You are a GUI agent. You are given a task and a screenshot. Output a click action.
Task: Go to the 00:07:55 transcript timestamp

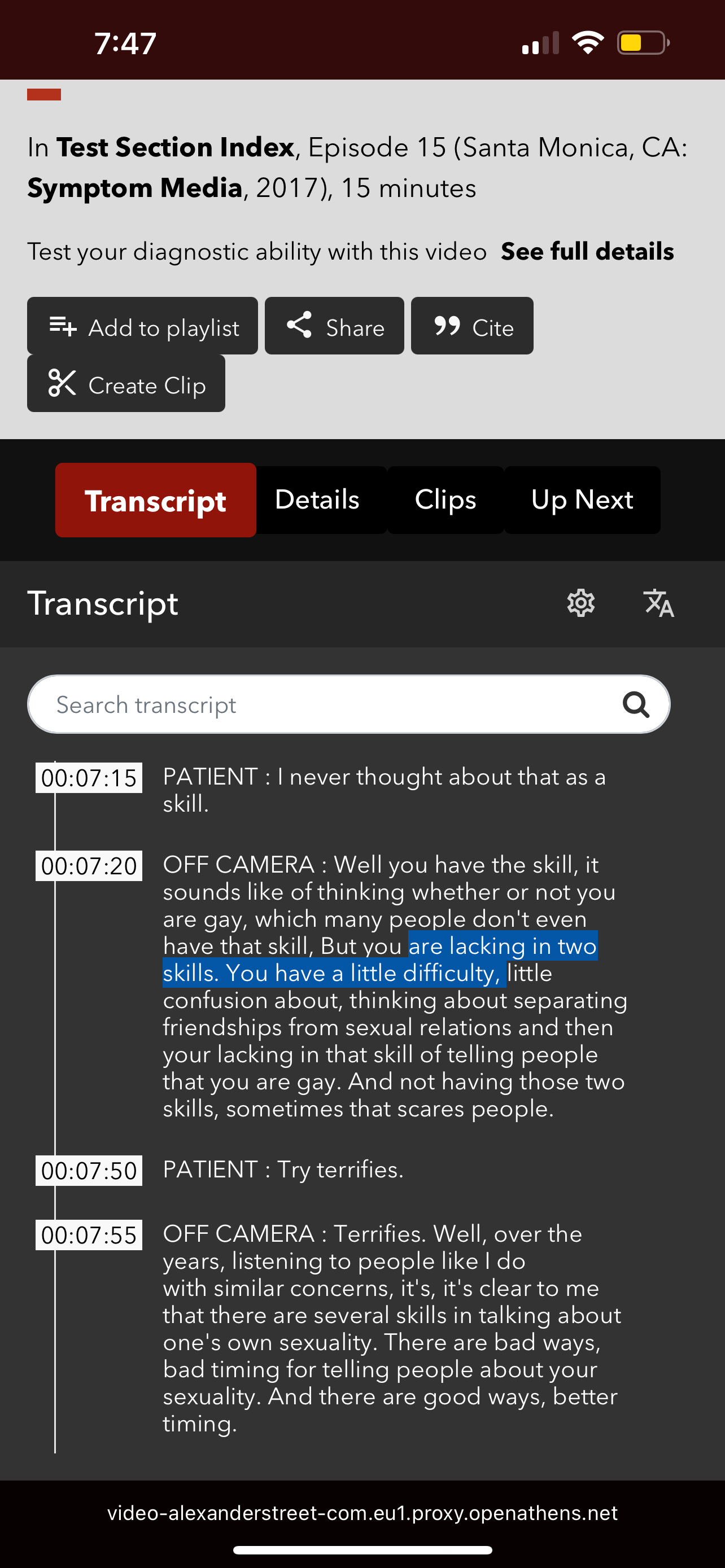click(89, 1235)
